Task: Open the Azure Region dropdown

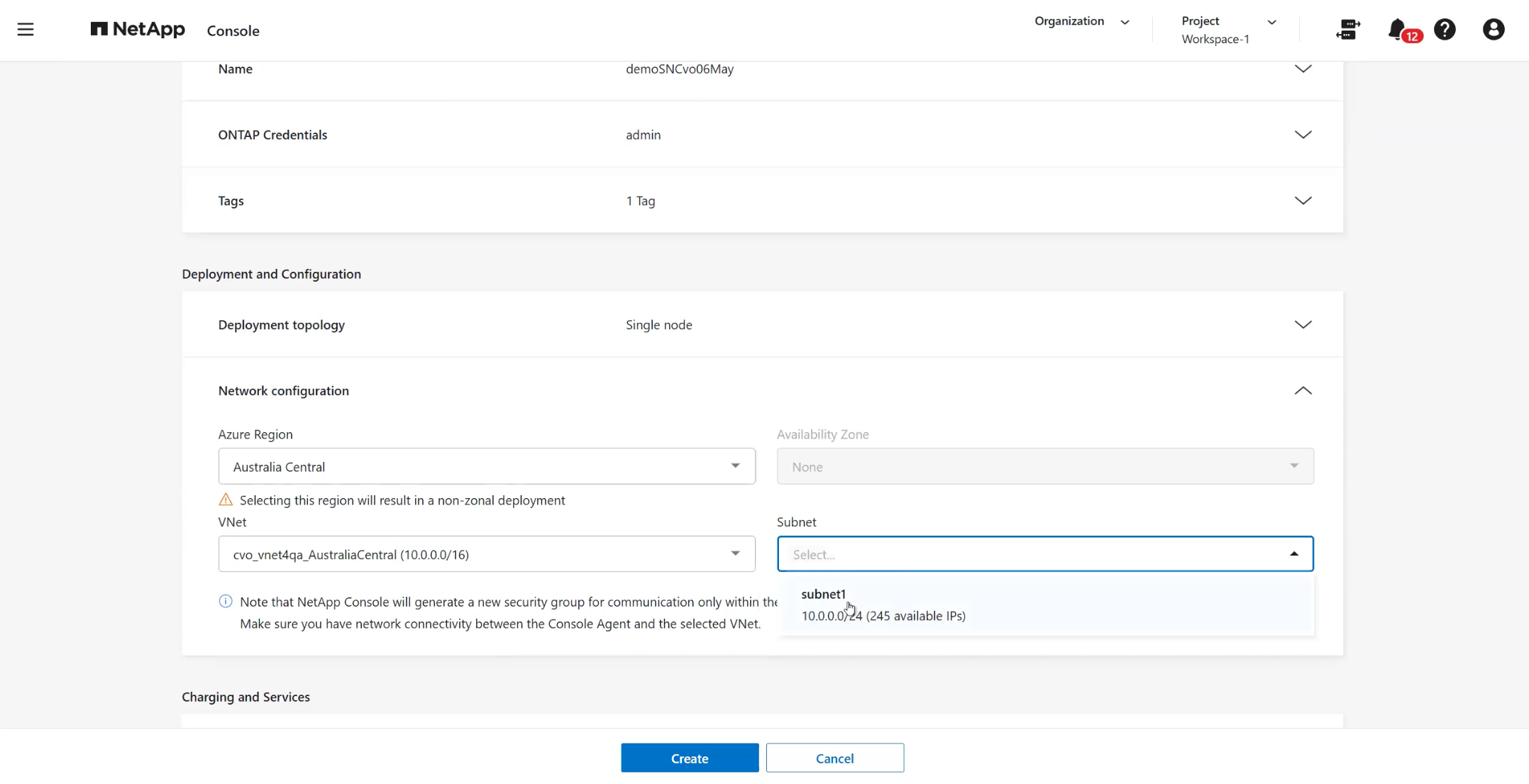Action: pyautogui.click(x=487, y=466)
